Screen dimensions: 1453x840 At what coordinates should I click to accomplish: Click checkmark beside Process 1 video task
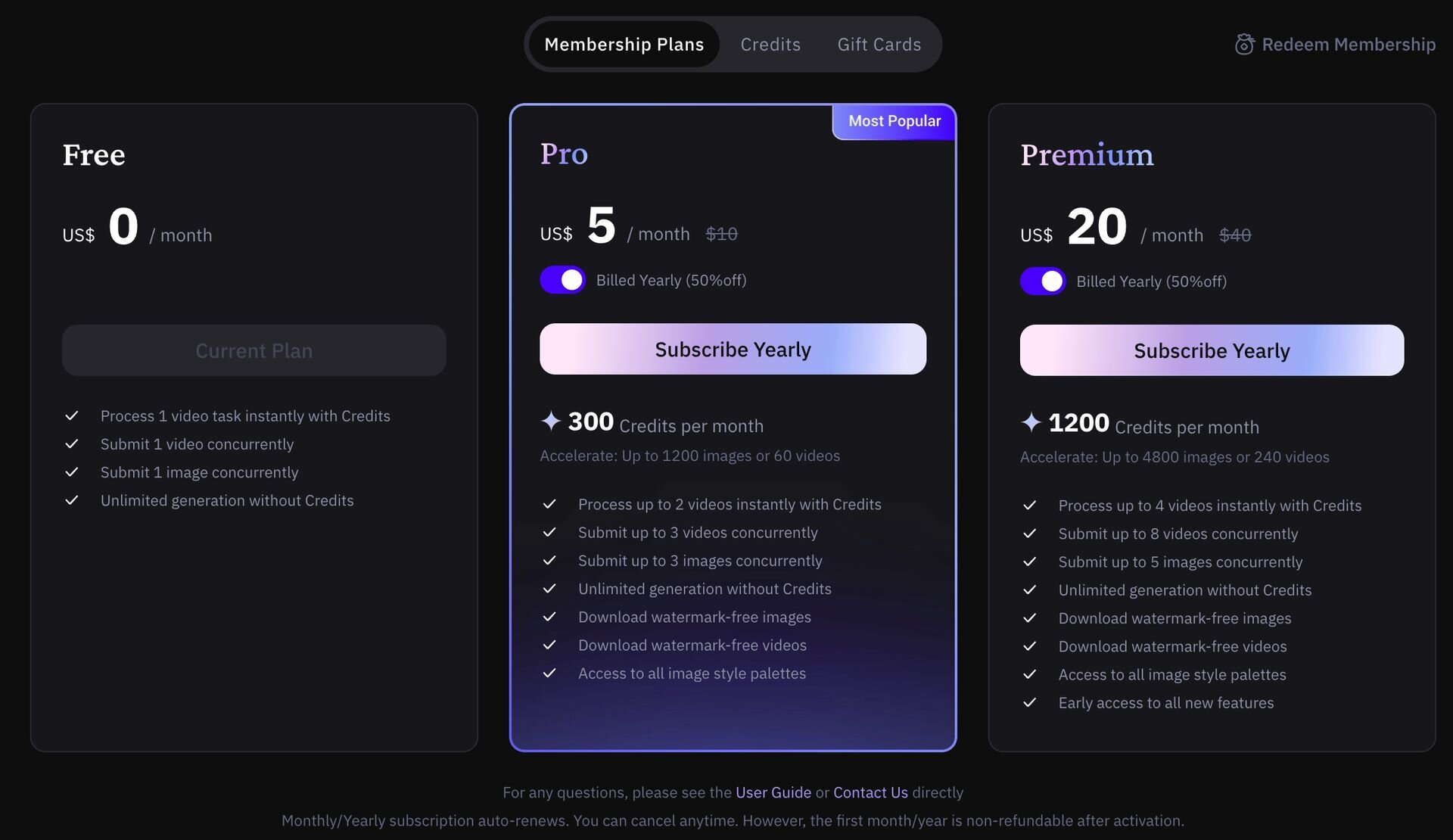(72, 416)
